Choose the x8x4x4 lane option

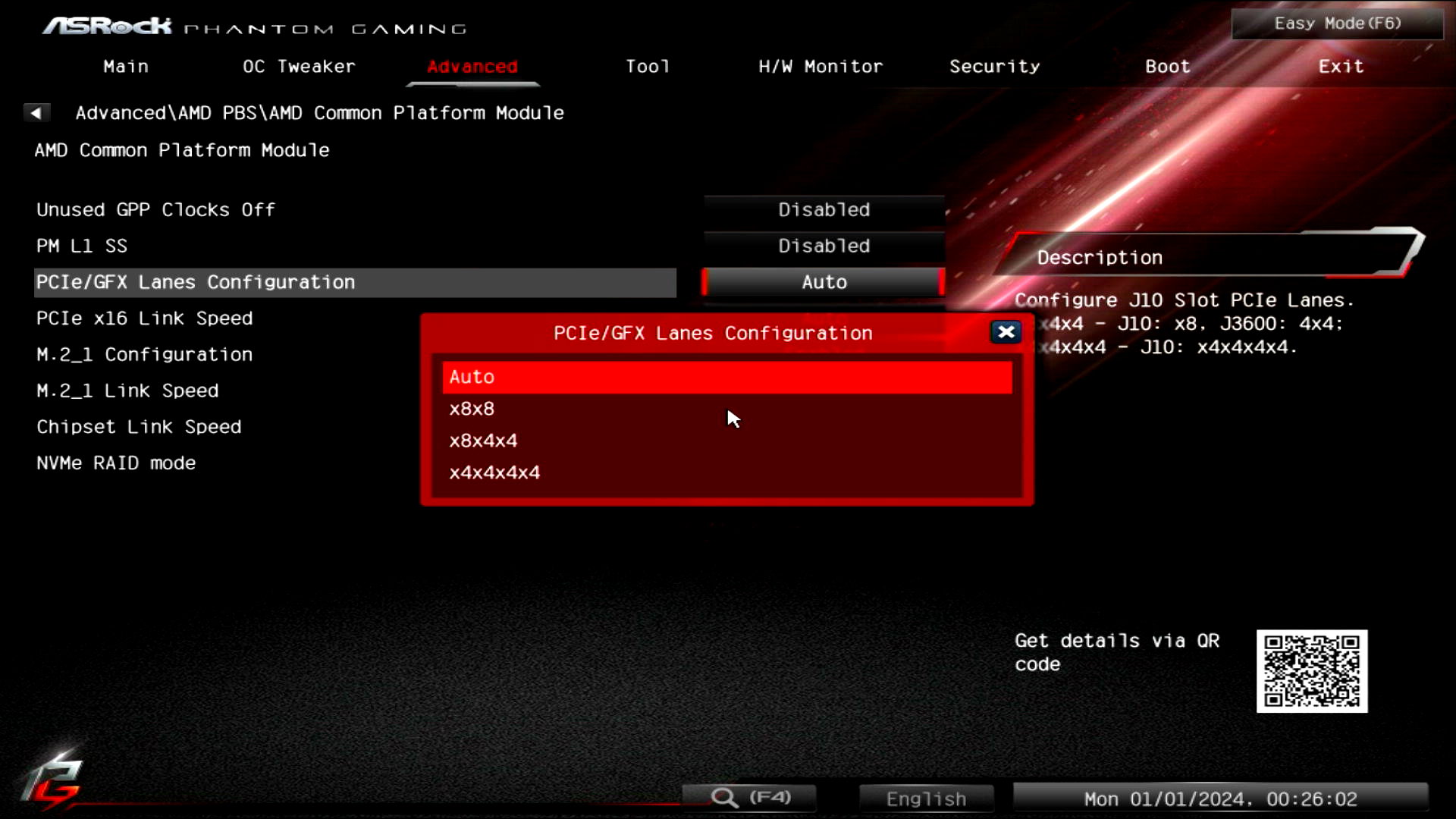(726, 441)
